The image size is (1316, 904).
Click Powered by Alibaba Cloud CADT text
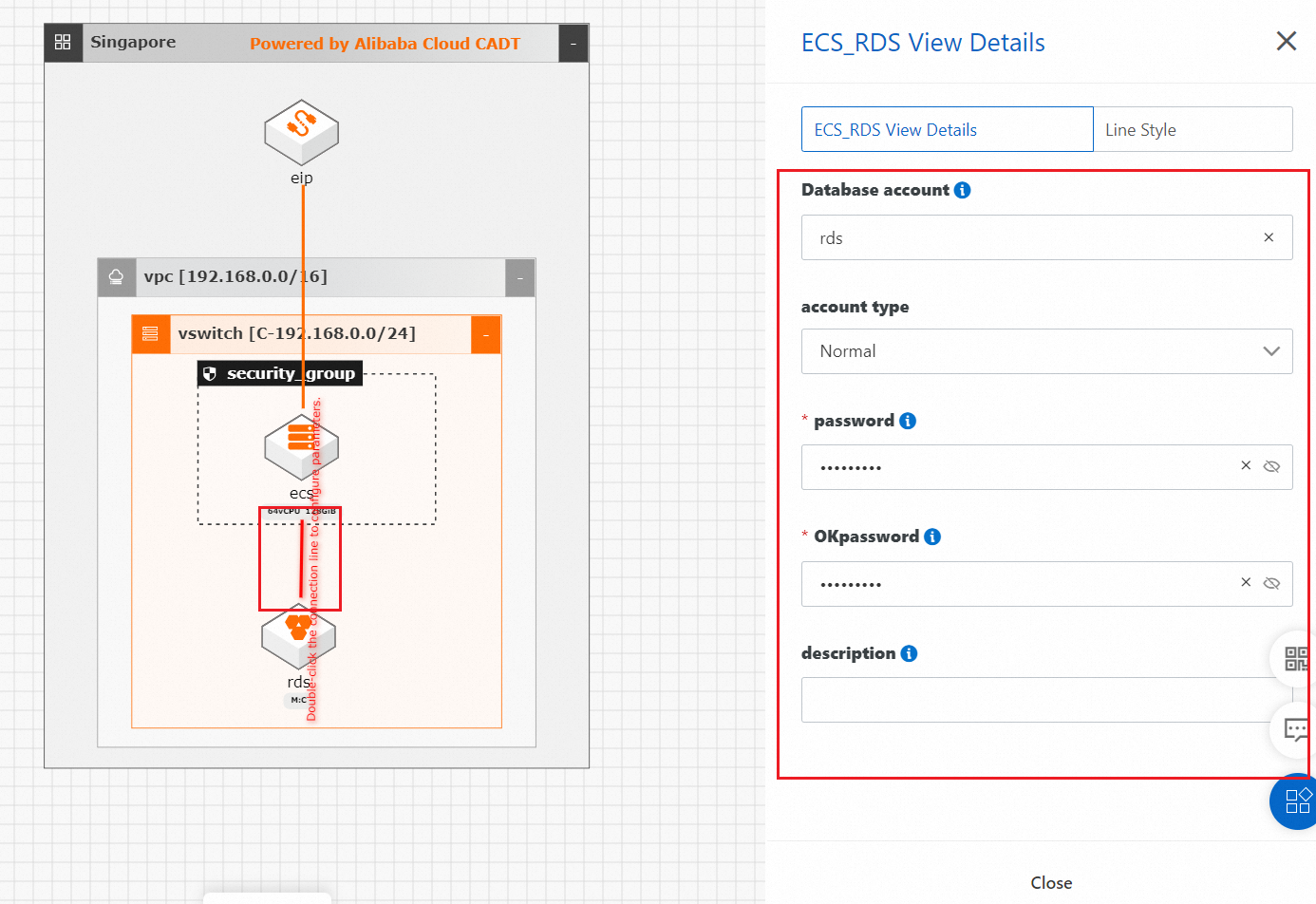click(x=385, y=44)
